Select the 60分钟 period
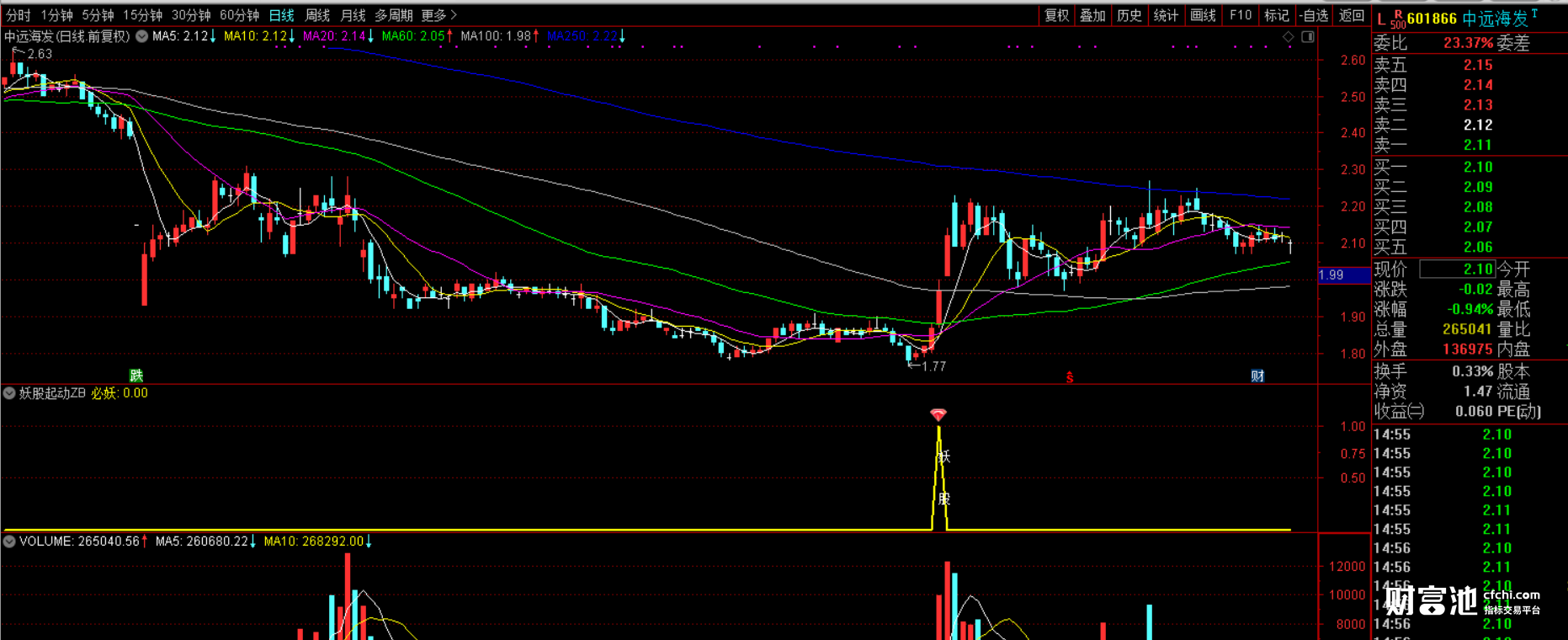Screen dimensions: 1568x640 pos(239,15)
